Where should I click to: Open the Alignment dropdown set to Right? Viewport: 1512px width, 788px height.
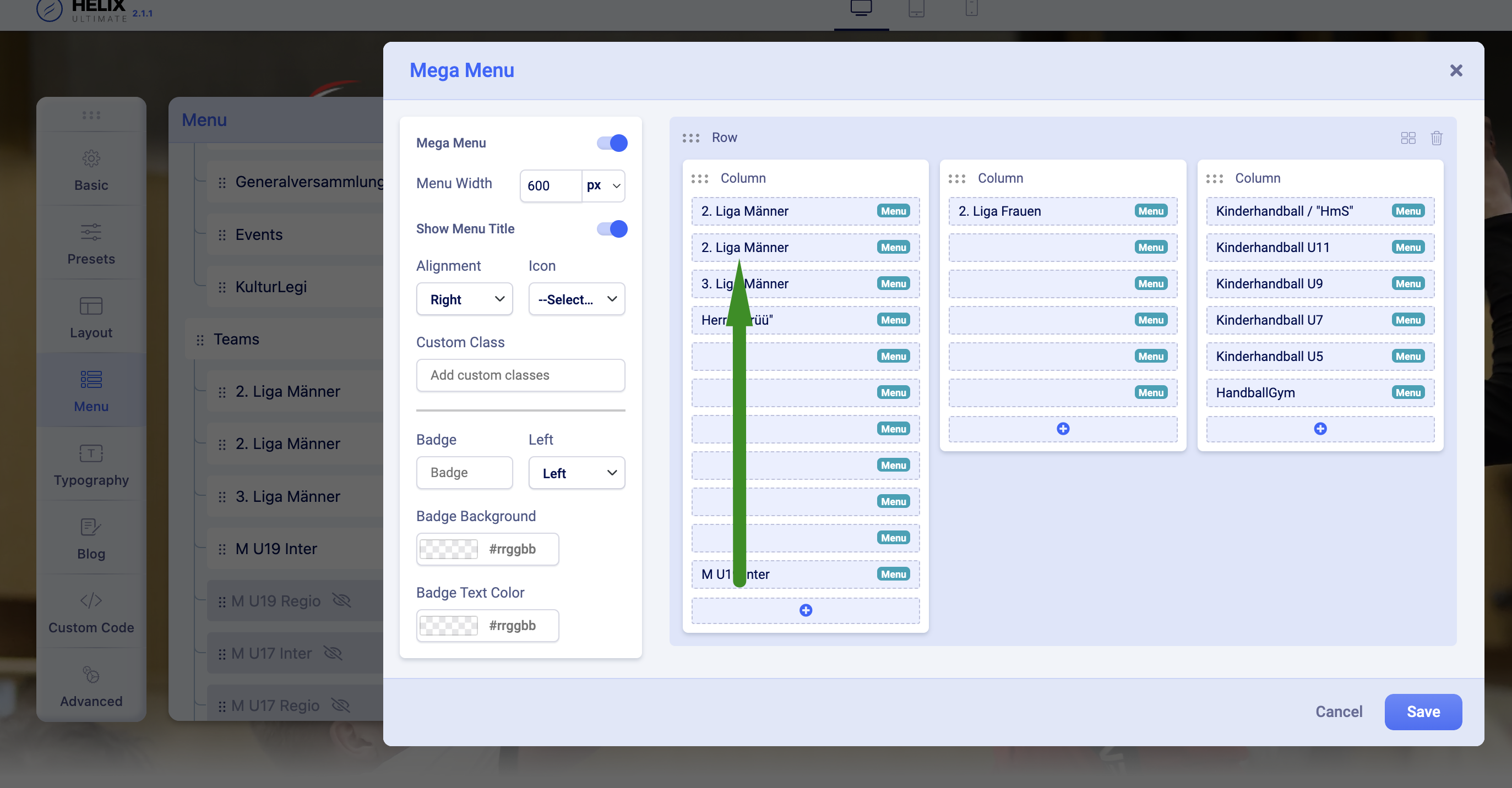[464, 299]
